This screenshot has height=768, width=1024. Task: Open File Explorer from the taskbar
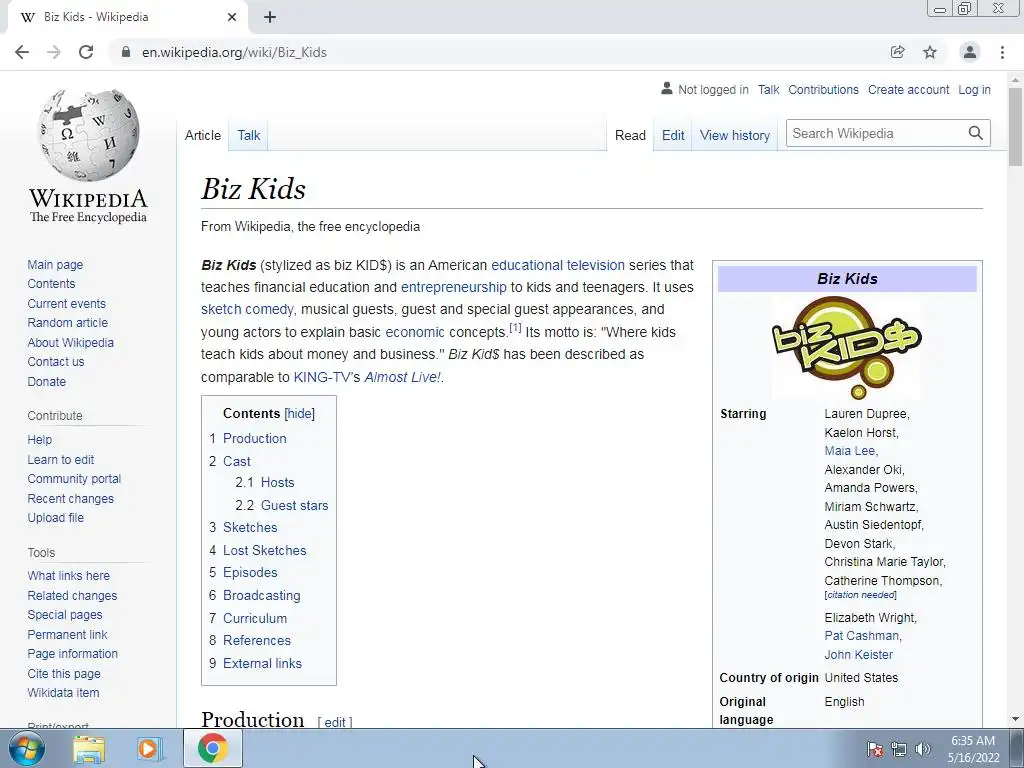point(89,748)
